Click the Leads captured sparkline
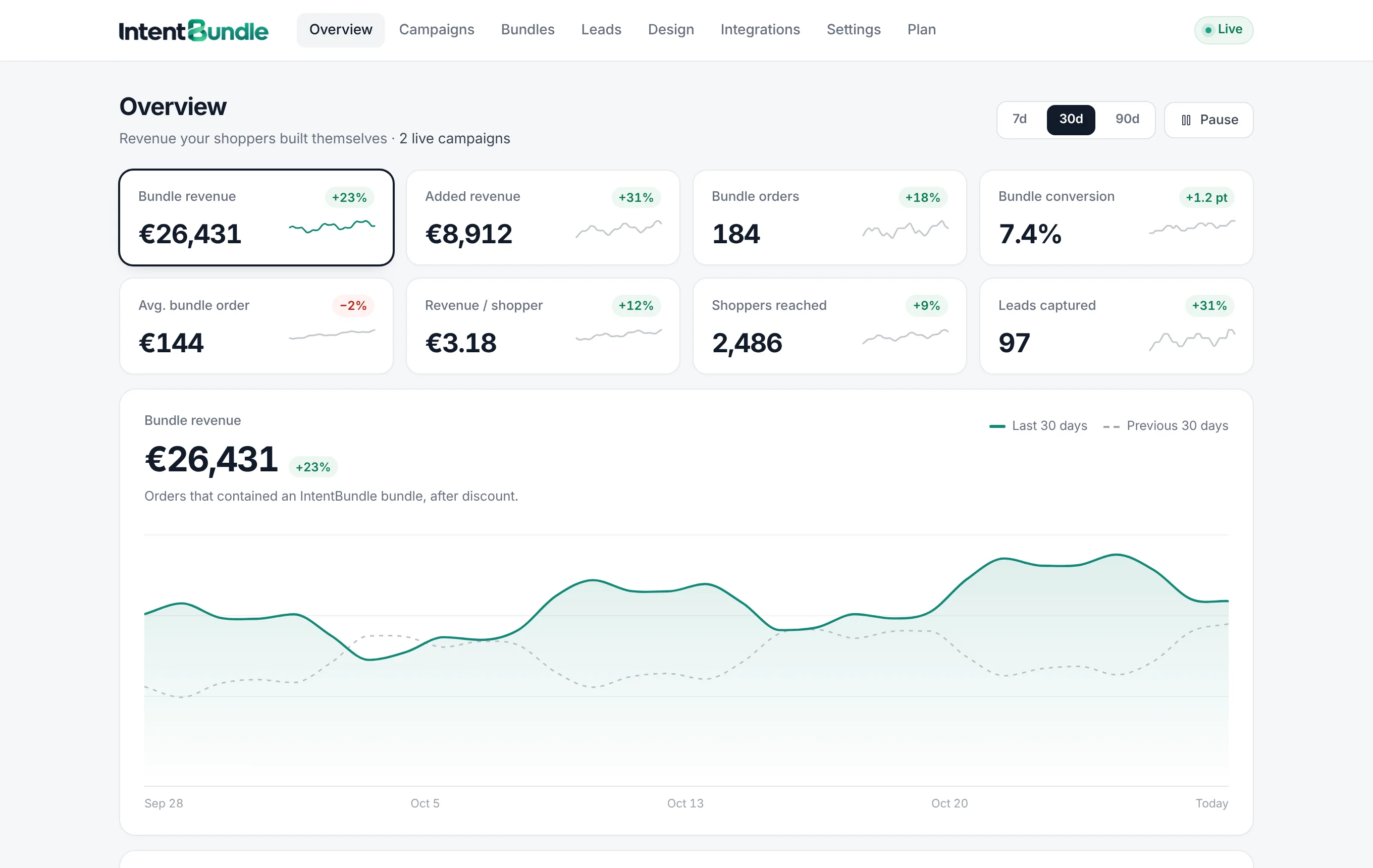The image size is (1373, 868). click(x=1192, y=340)
